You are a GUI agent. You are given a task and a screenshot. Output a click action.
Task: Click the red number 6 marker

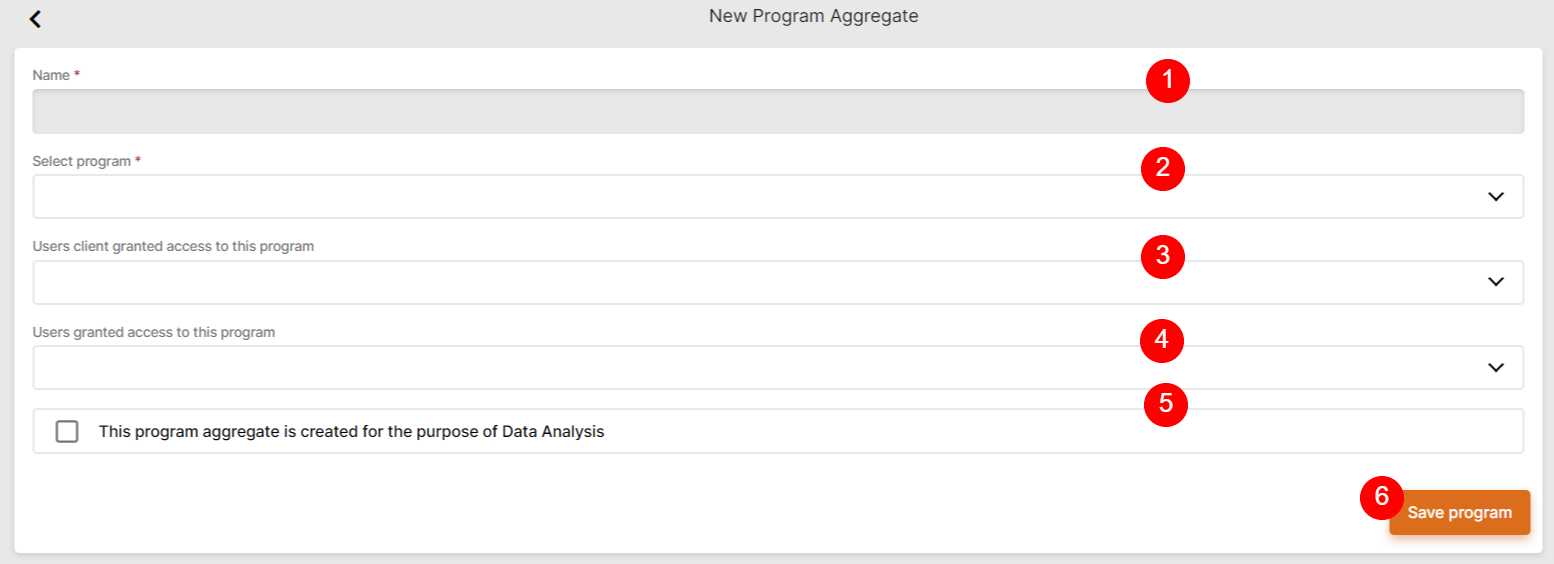(1381, 497)
